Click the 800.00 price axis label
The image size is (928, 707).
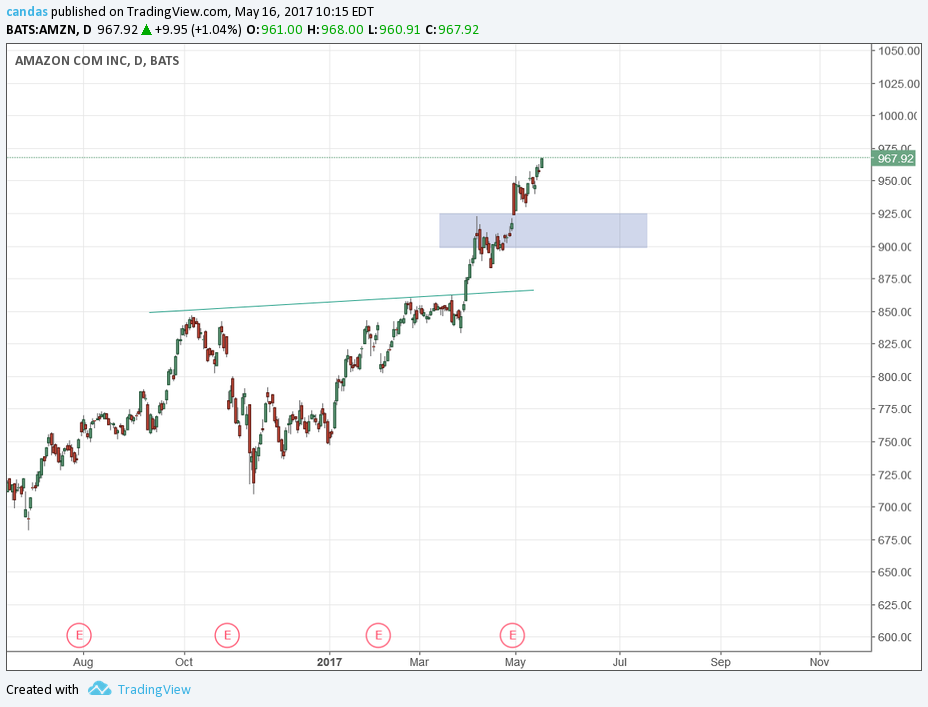point(895,377)
